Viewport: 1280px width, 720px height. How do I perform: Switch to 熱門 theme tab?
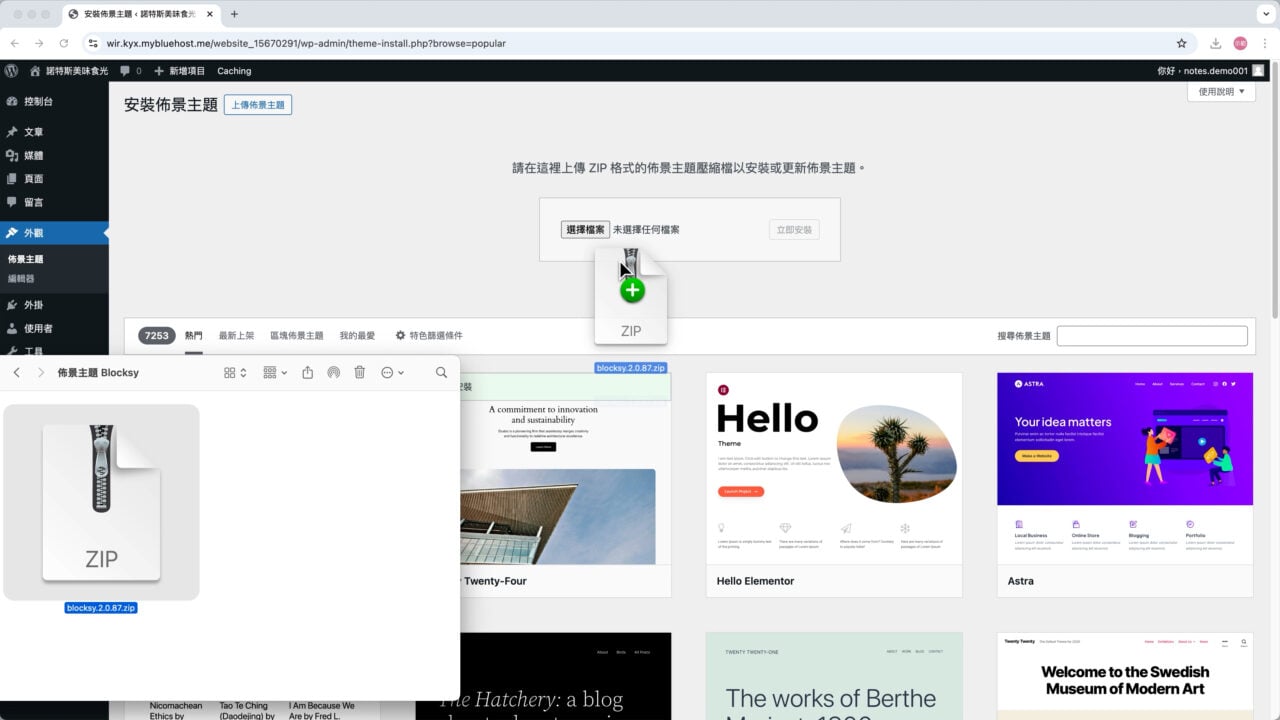194,336
